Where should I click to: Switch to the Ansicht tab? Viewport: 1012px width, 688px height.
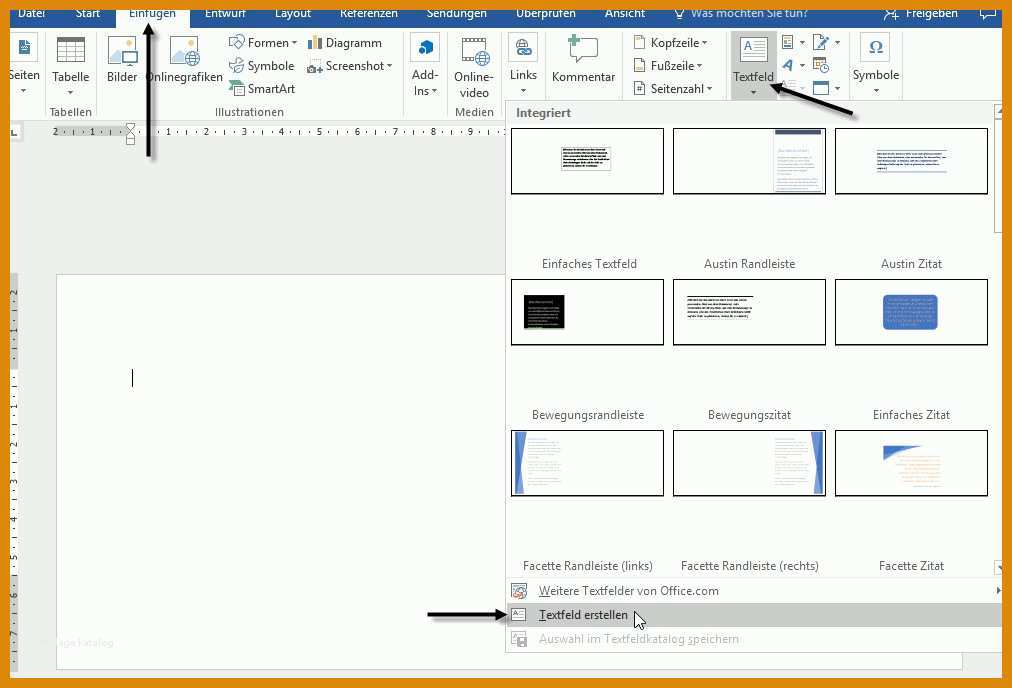coord(625,14)
